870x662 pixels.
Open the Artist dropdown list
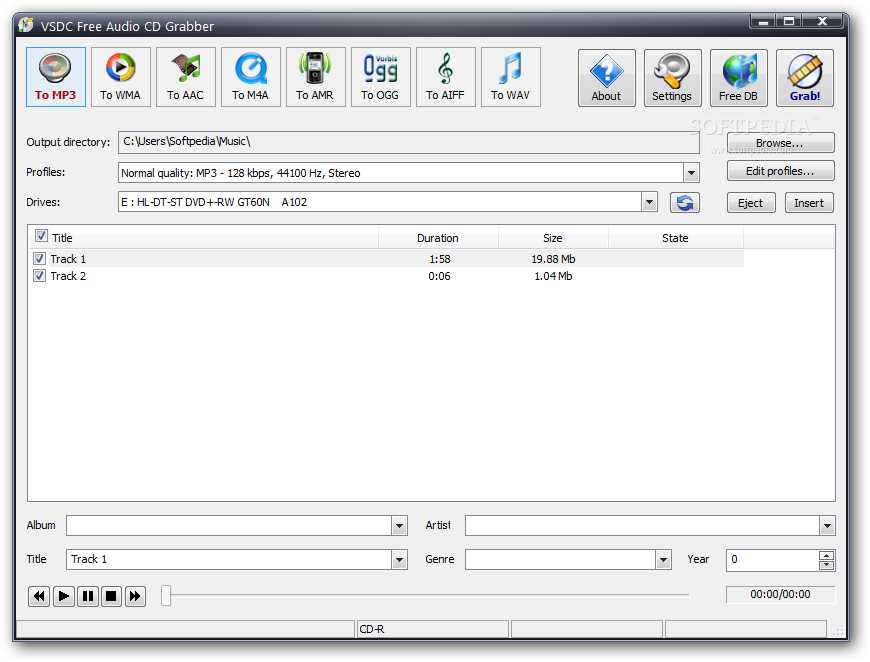pos(827,525)
